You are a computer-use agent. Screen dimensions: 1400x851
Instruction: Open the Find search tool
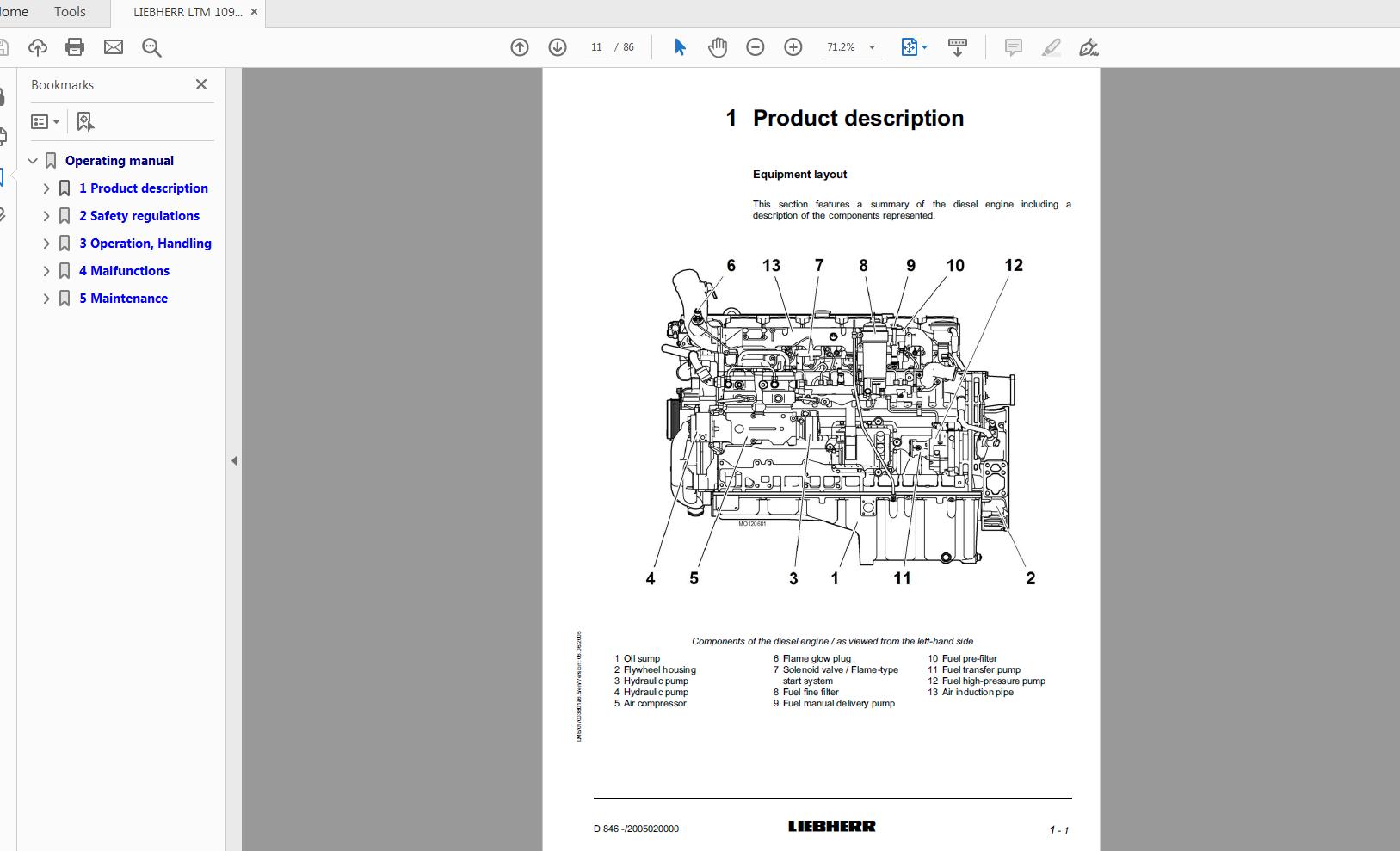[x=152, y=47]
